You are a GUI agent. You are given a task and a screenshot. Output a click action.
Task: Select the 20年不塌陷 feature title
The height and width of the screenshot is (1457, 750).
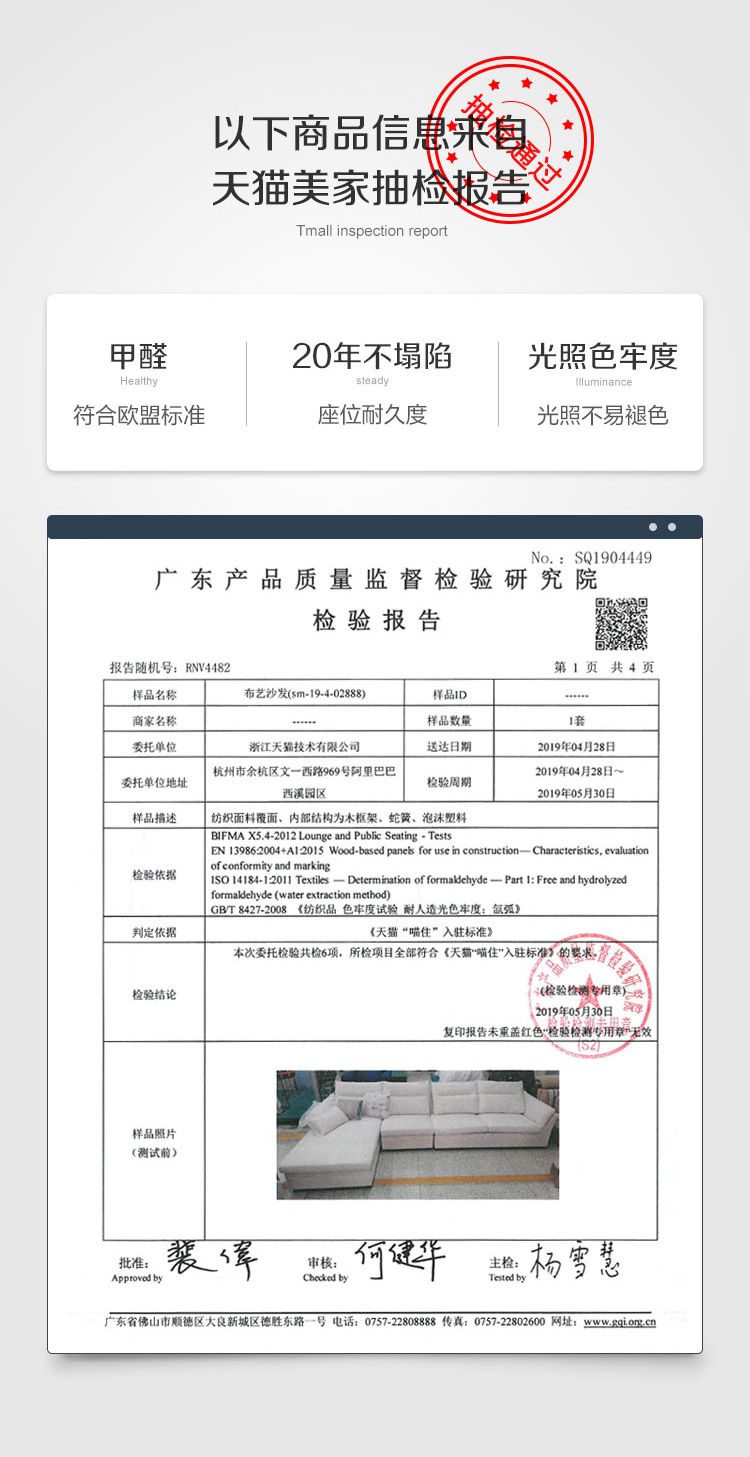372,355
